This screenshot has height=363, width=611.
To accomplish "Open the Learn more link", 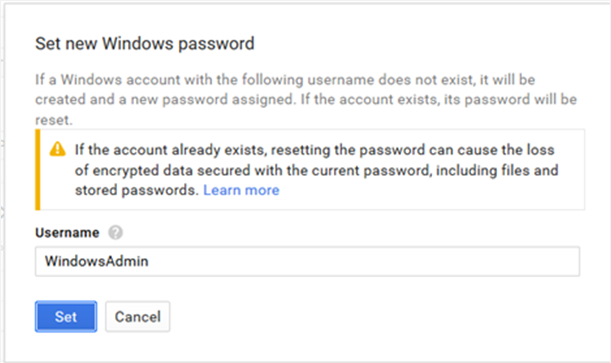I will click(241, 190).
